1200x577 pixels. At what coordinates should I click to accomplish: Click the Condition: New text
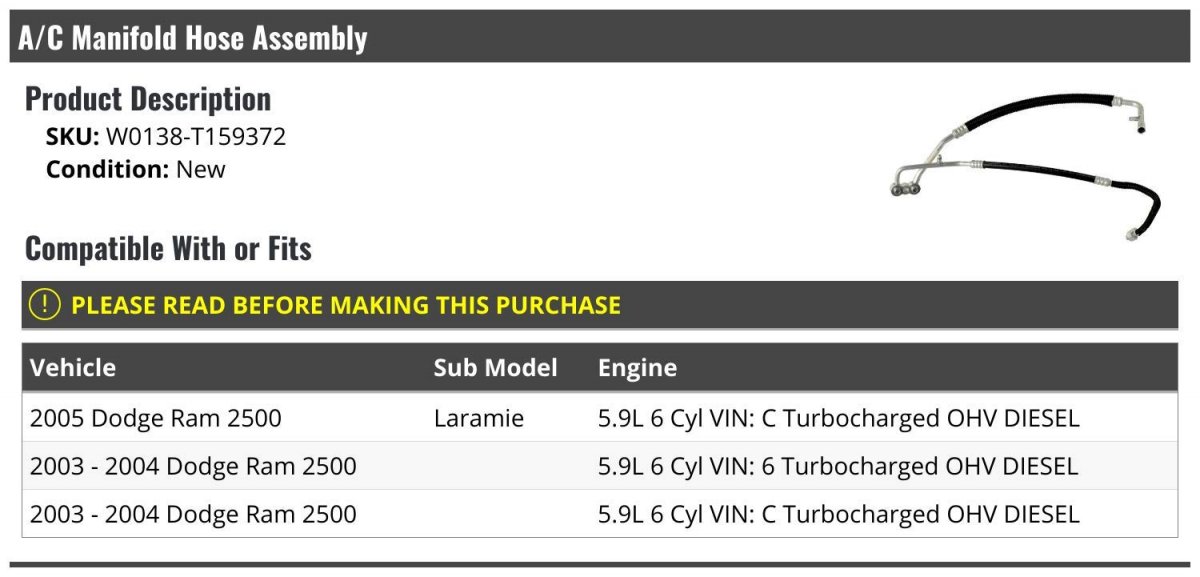[136, 169]
